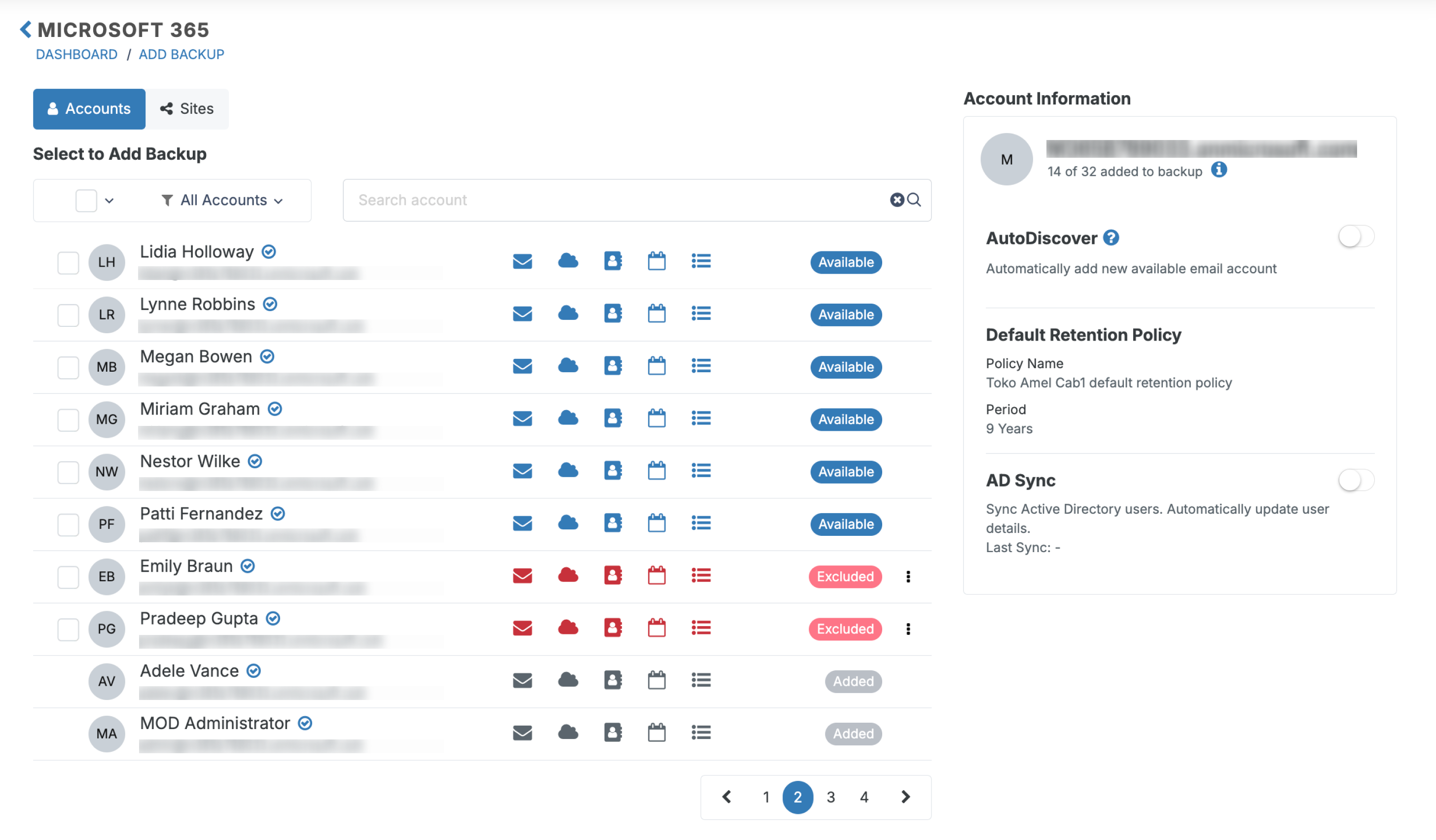Click MOD Administrator's gray tasks list icon

point(701,733)
